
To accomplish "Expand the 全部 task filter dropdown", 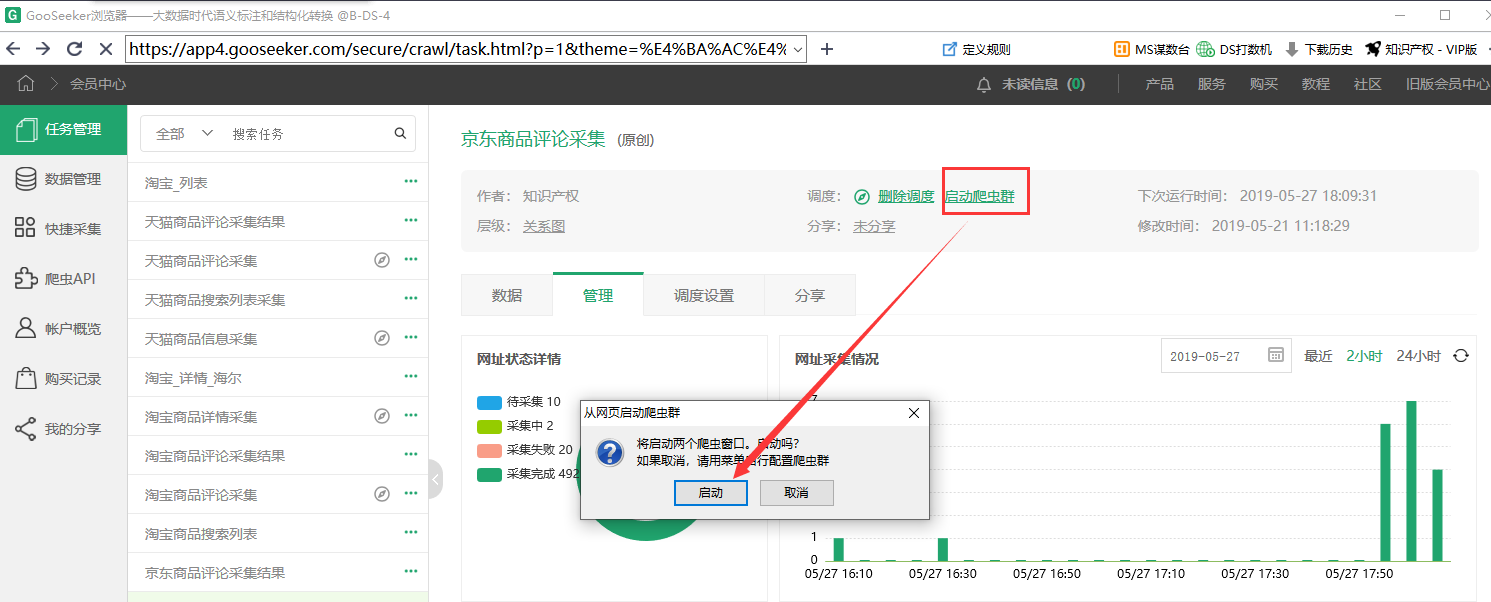I will [185, 133].
